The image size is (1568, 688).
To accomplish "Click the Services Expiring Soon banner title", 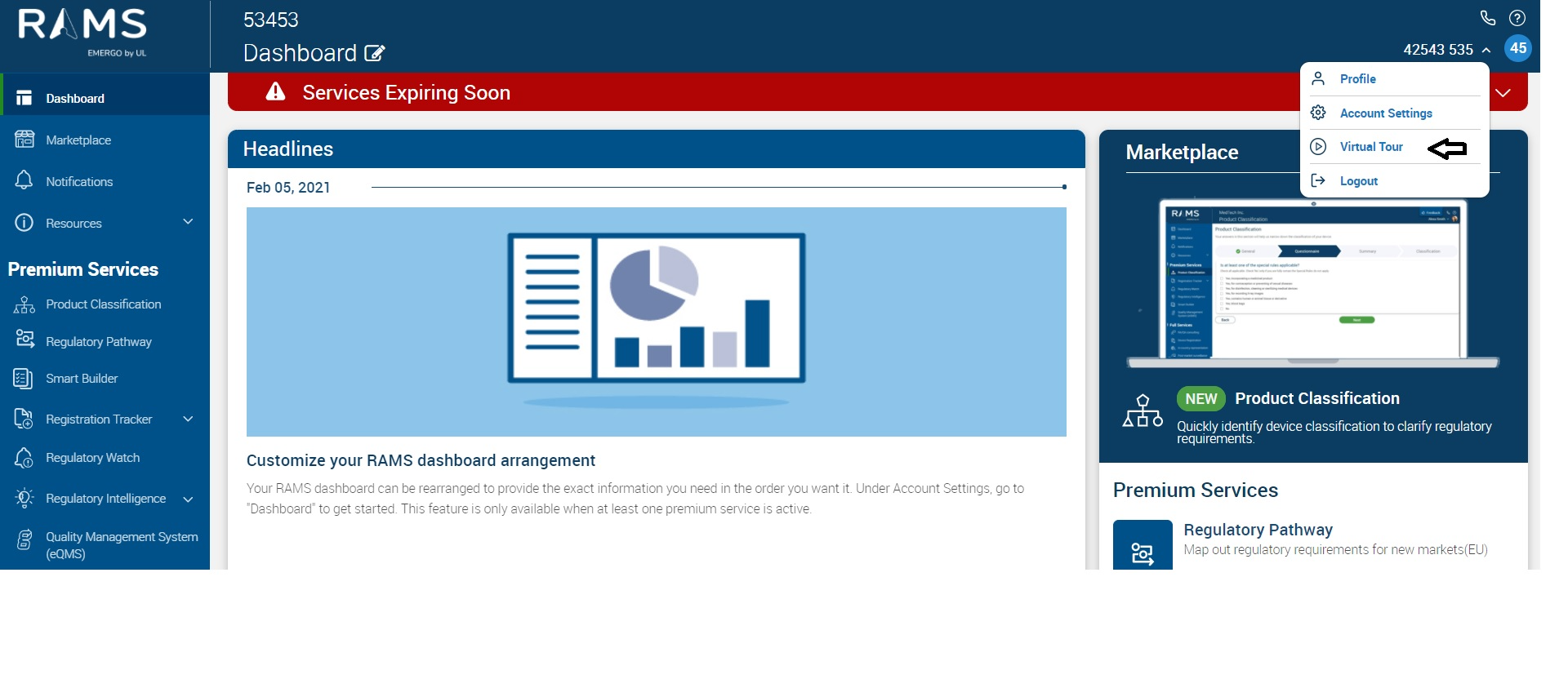I will tap(406, 93).
